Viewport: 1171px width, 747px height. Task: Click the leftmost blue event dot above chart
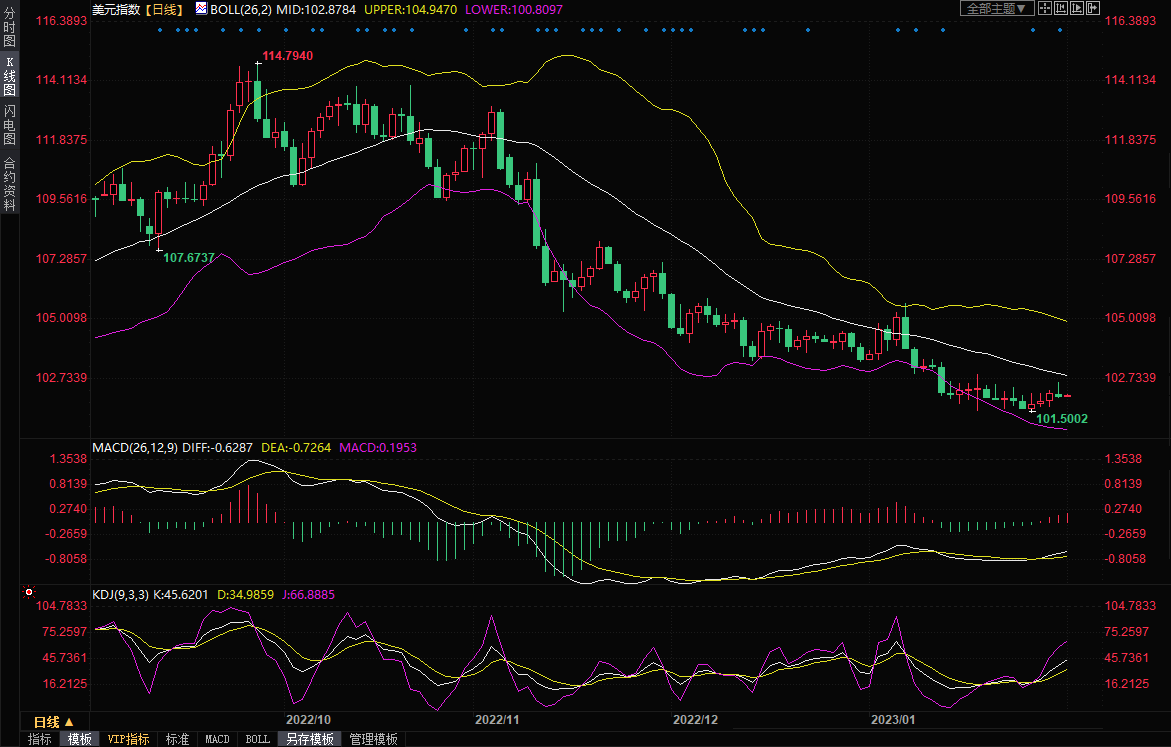click(160, 30)
